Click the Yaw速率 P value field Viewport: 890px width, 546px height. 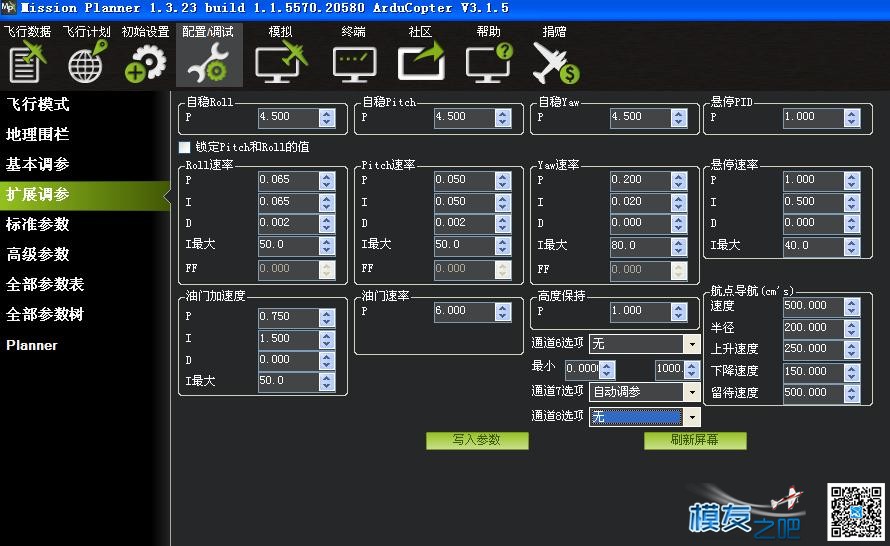[640, 180]
